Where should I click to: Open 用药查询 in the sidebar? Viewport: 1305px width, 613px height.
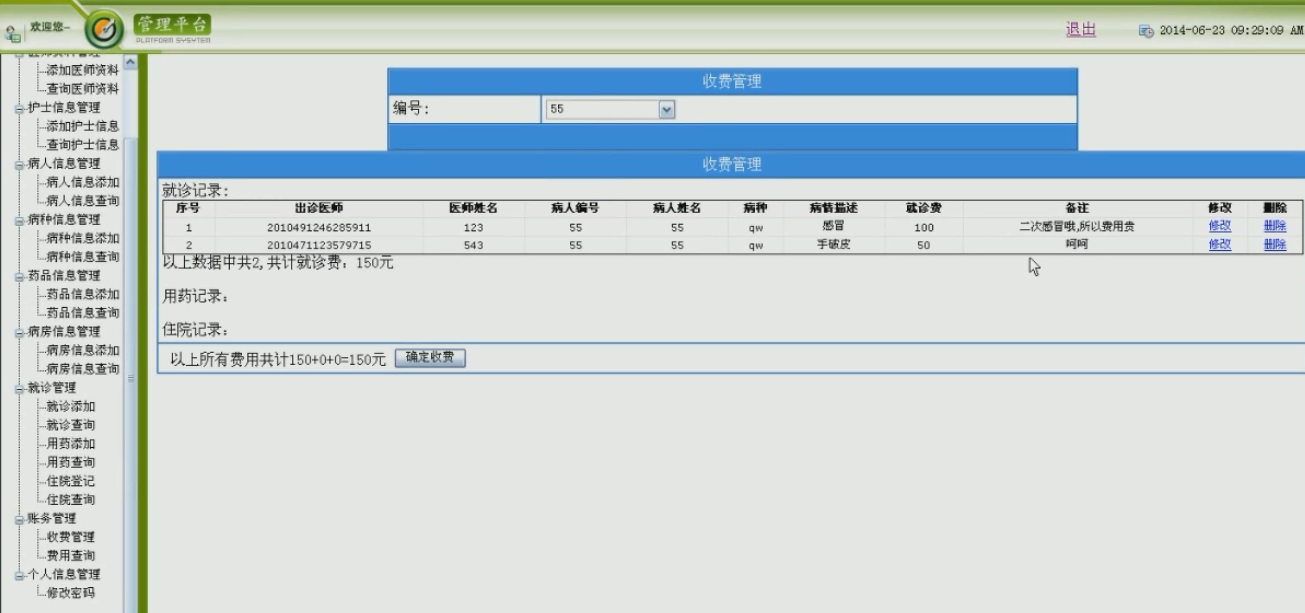pyautogui.click(x=71, y=462)
